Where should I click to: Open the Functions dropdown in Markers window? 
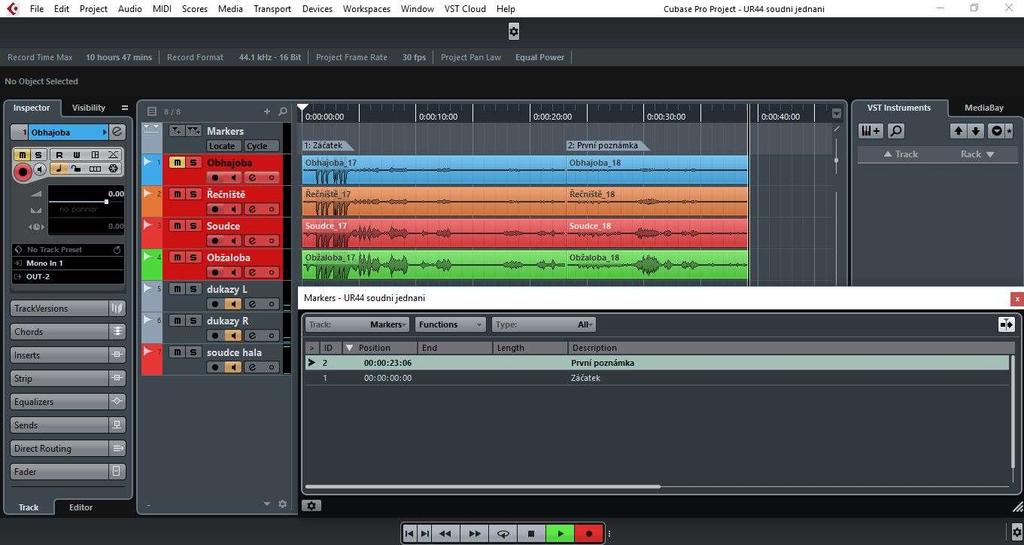(x=450, y=324)
